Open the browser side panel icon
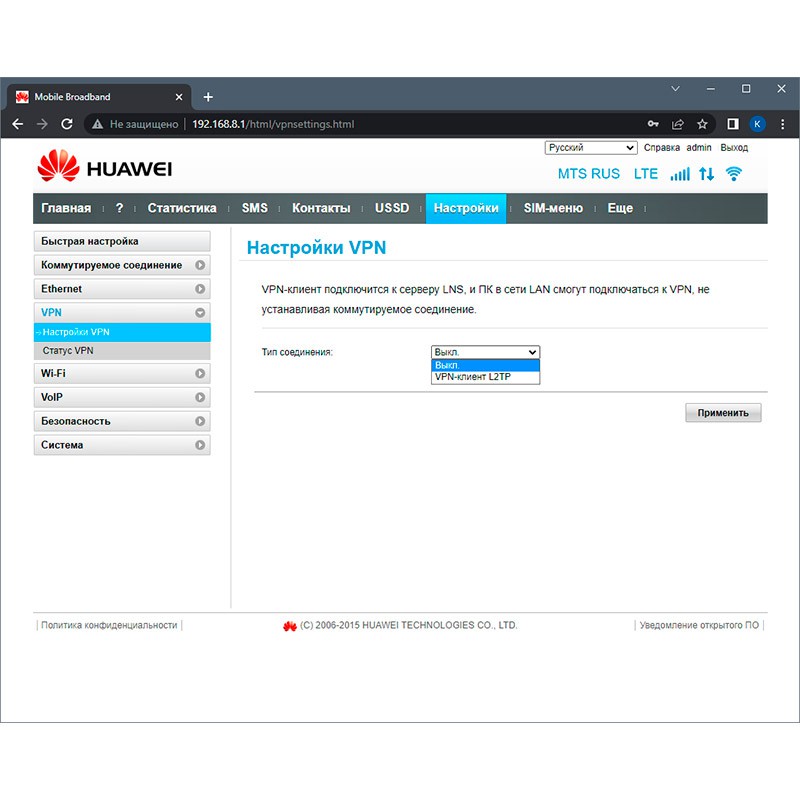 pos(732,124)
